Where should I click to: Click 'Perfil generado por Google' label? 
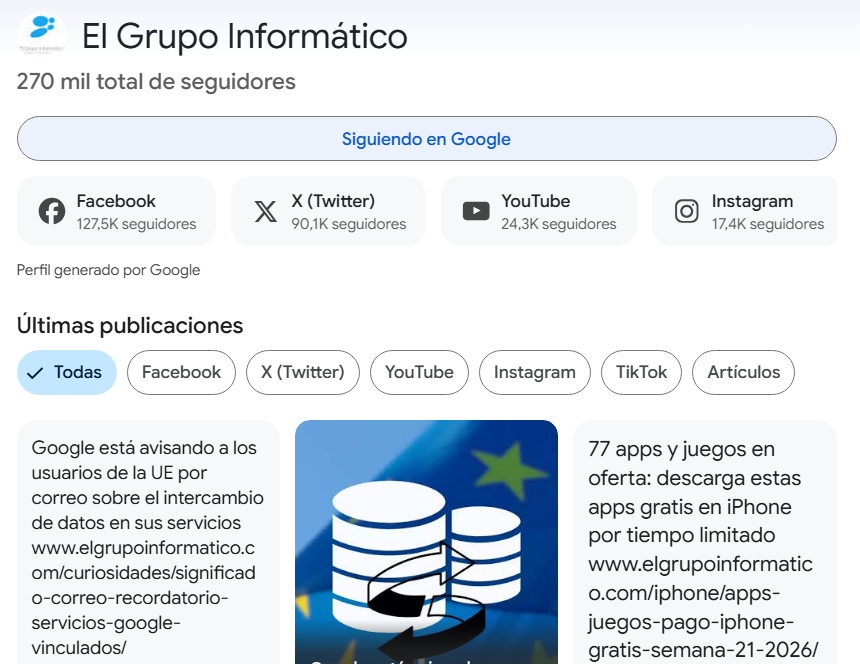[x=109, y=270]
